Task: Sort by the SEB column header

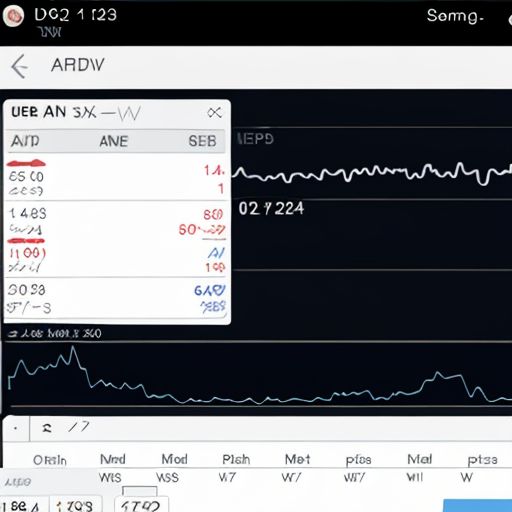Action: pos(202,141)
